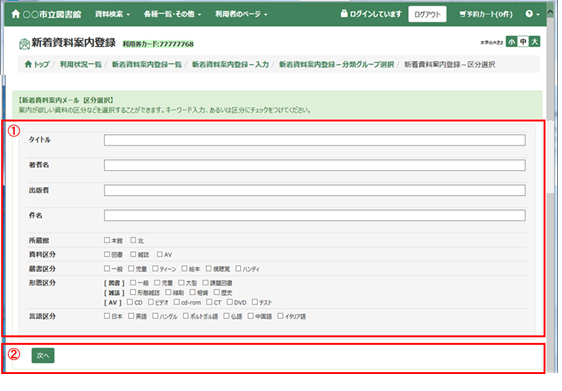Check the 本館 checkbox in 所蔵館
562x391 pixels.
(107, 240)
